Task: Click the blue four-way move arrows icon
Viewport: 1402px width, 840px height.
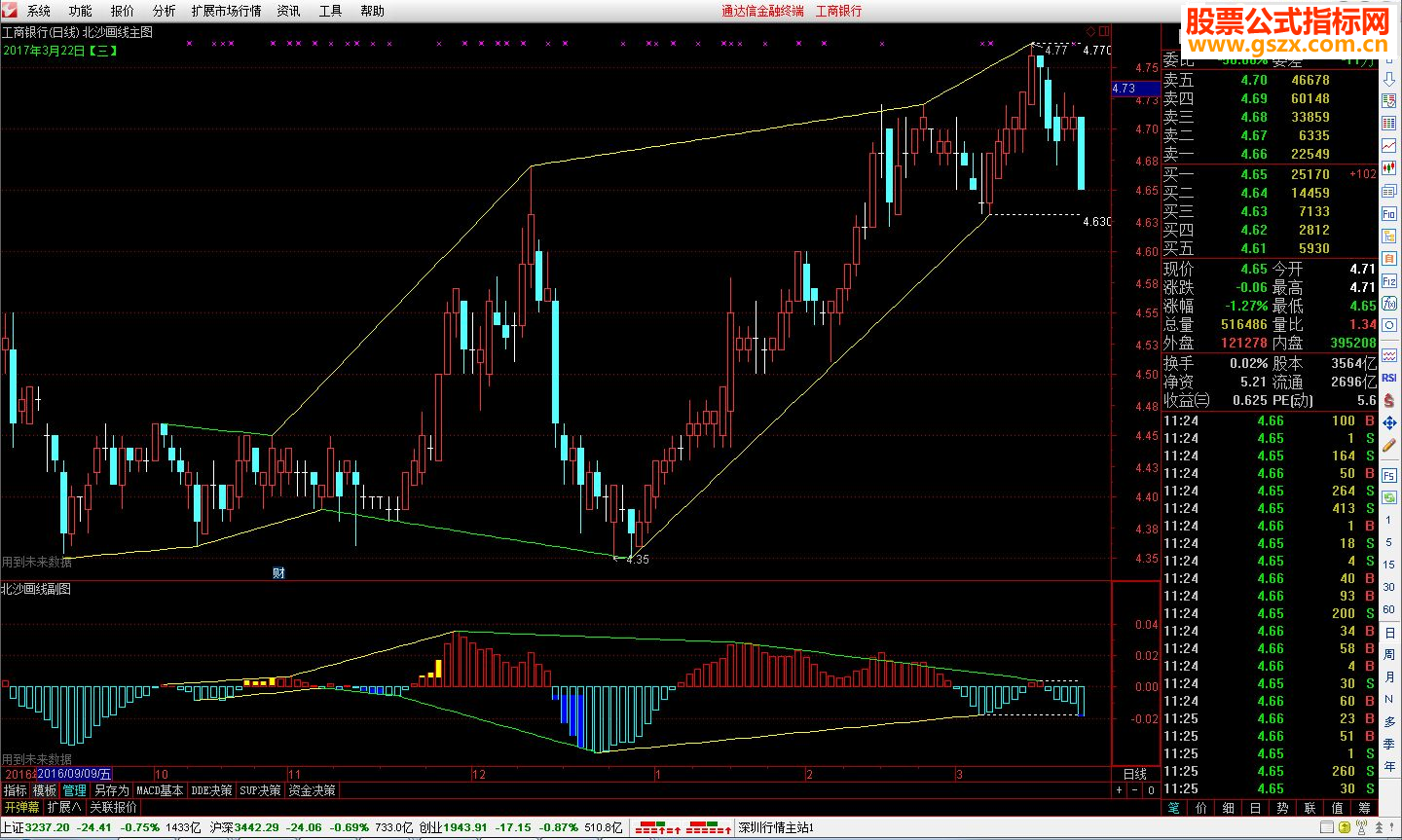Action: click(1389, 422)
